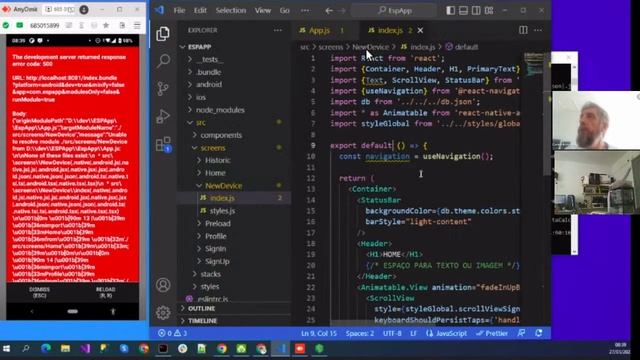This screenshot has width=640, height=360.
Task: Open Explorer Views and More Actions ellipsis
Action: (278, 30)
